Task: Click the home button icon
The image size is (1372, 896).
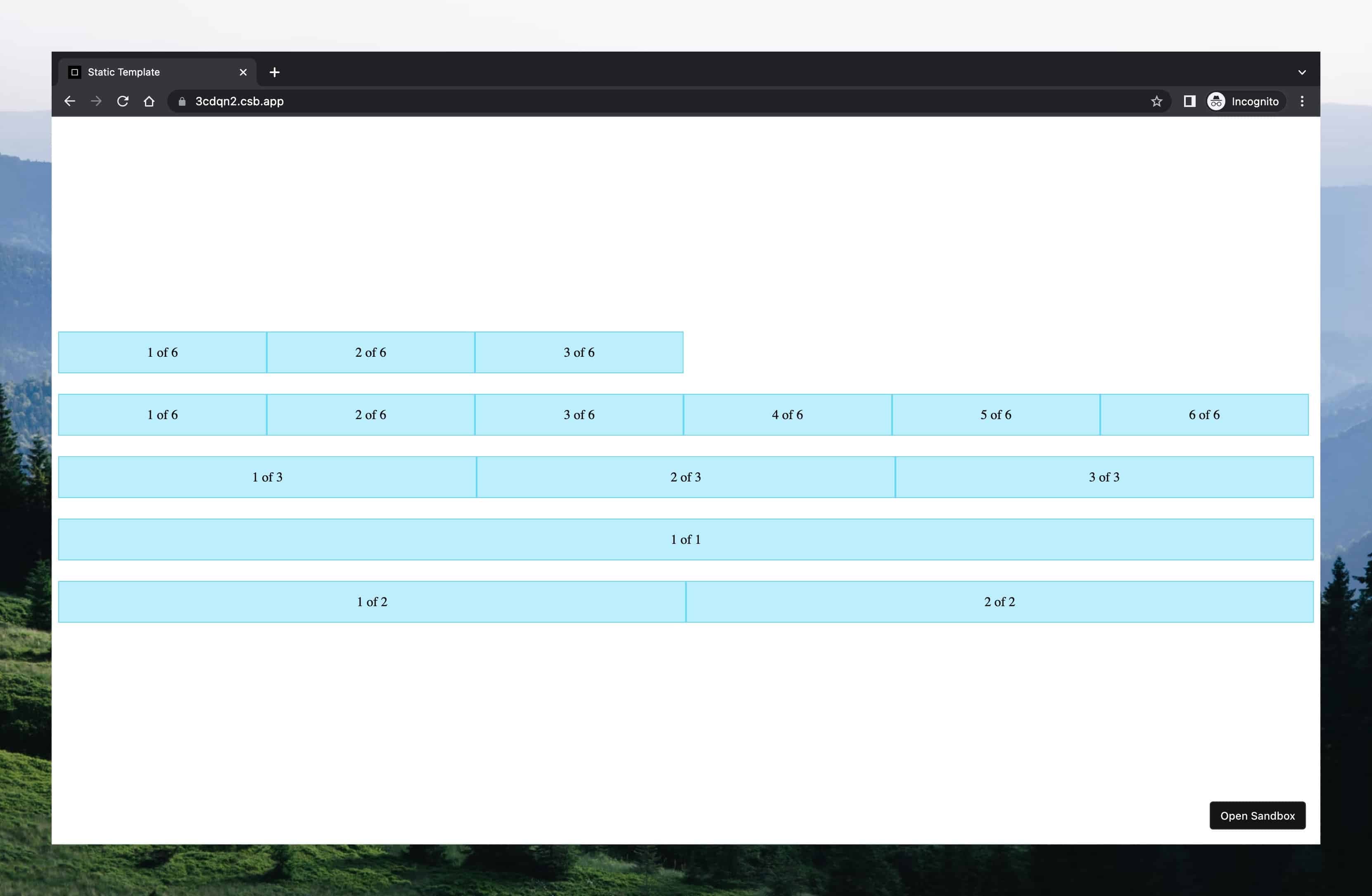Action: [x=149, y=101]
